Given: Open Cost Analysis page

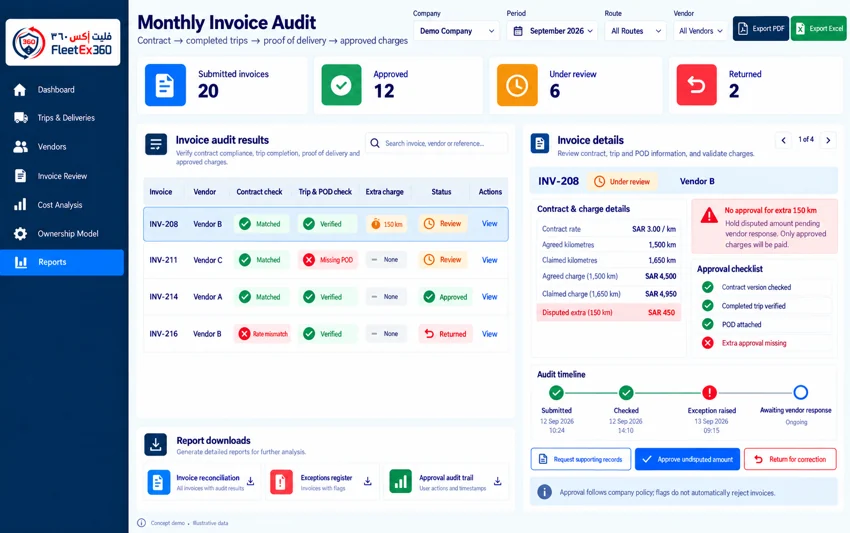Looking at the screenshot, I should pos(62,205).
